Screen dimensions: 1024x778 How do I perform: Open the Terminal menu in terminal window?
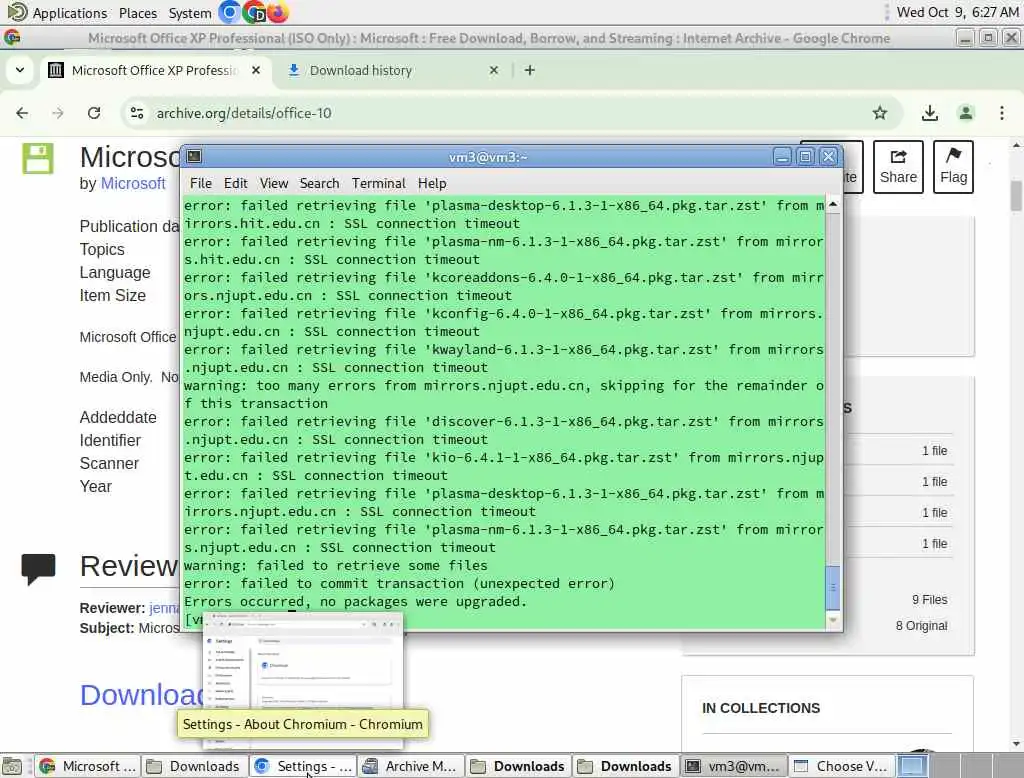(379, 184)
